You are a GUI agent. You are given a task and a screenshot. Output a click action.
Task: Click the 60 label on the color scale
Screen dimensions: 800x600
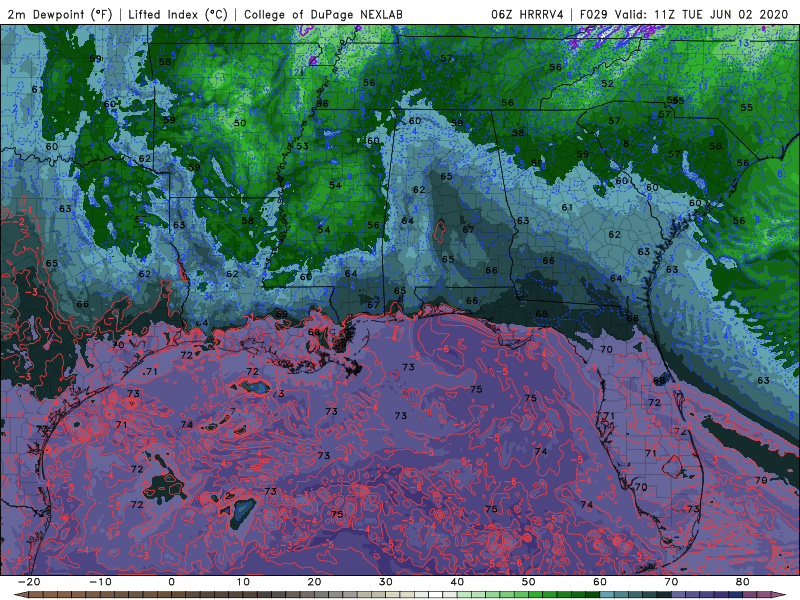[600, 582]
